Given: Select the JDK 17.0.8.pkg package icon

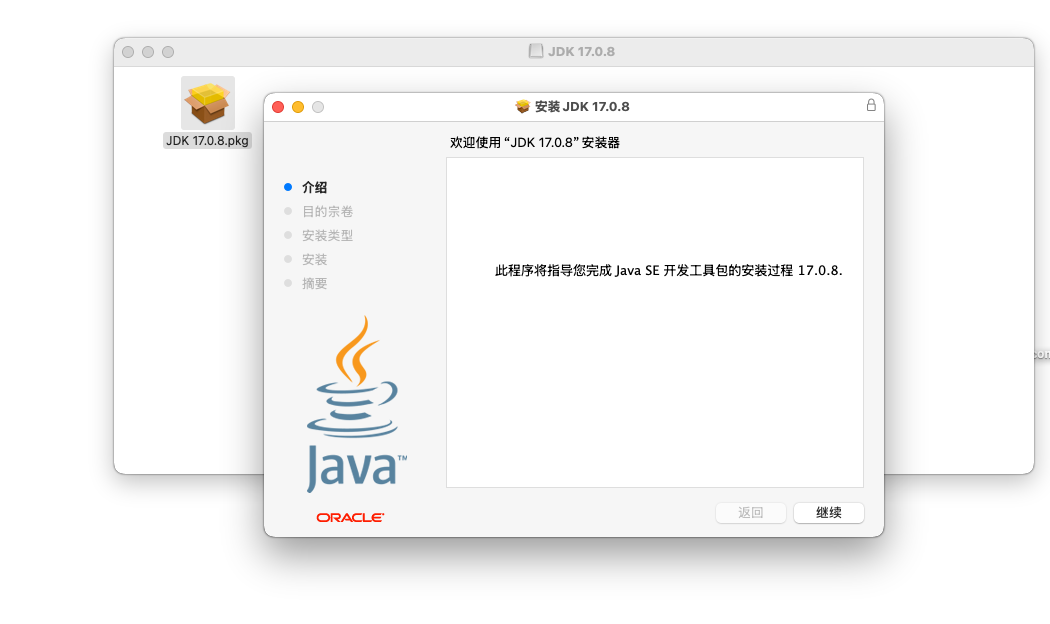Looking at the screenshot, I should point(208,102).
